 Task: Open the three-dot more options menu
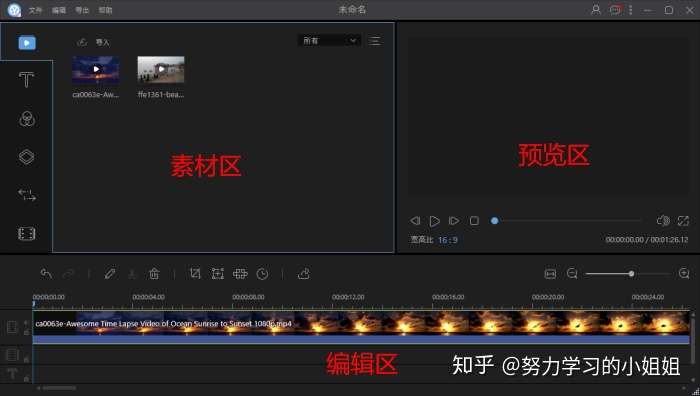click(630, 10)
